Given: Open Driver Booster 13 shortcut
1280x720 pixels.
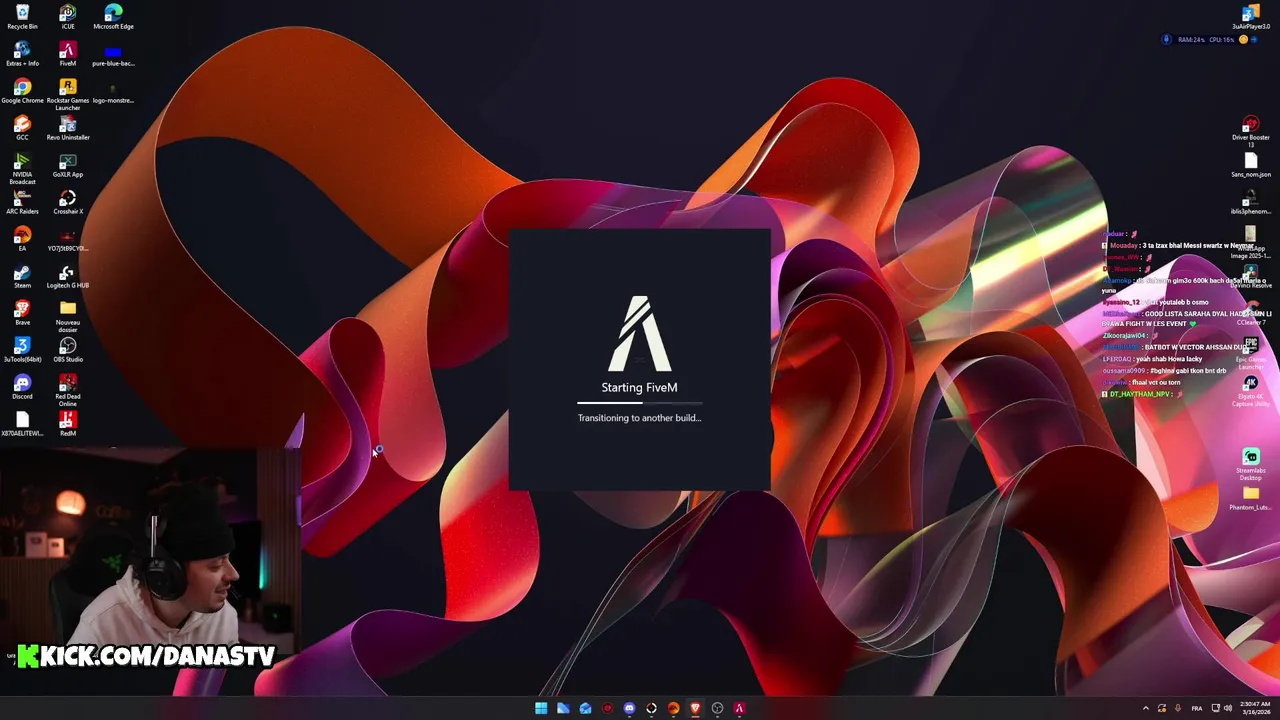Looking at the screenshot, I should point(1250,131).
